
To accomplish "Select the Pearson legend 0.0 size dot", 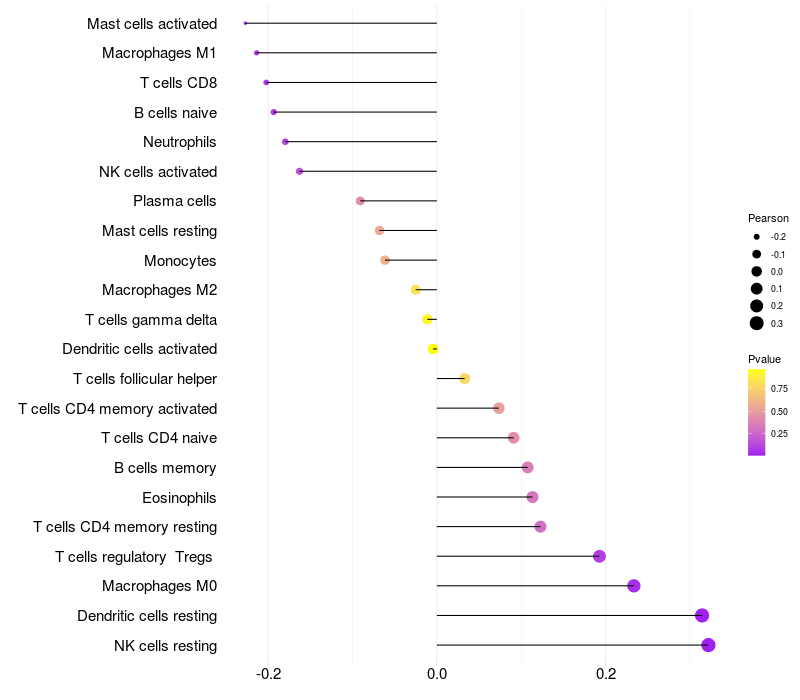I will [x=757, y=271].
